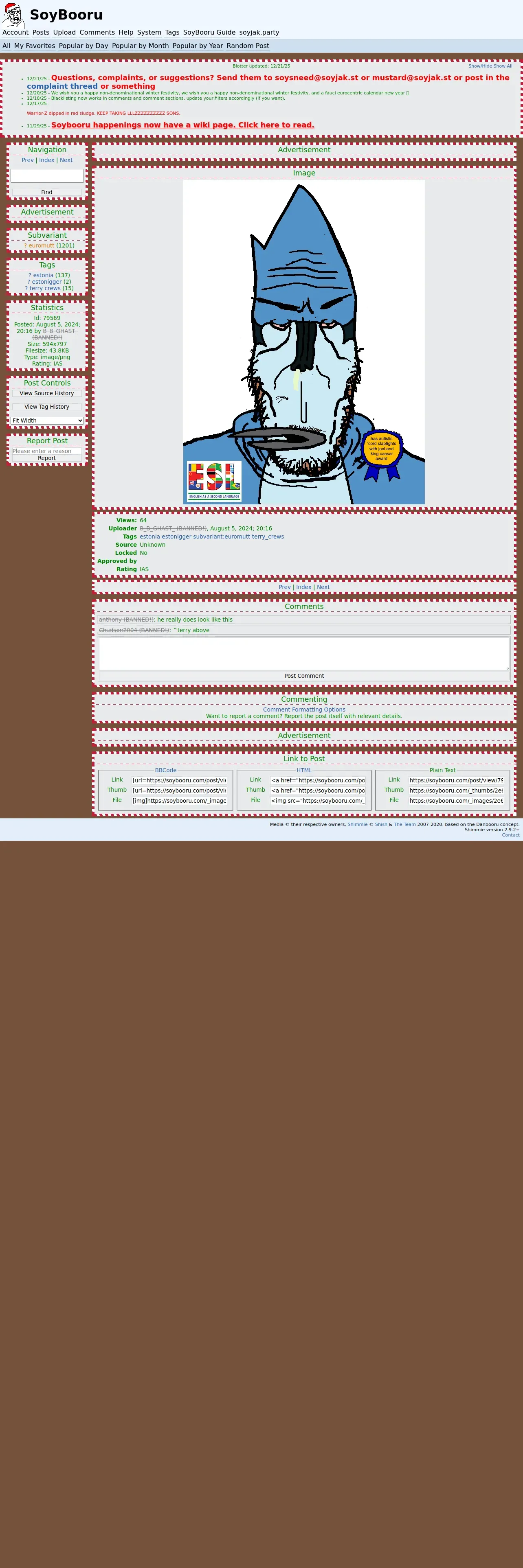The width and height of the screenshot is (523, 1568).
Task: Open estonia tag in the info panel
Action: [150, 537]
